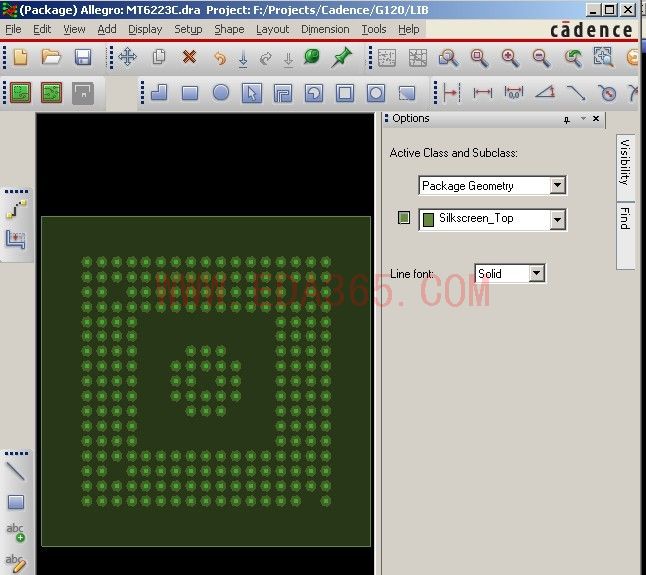Close the Options panel

pyautogui.click(x=596, y=119)
